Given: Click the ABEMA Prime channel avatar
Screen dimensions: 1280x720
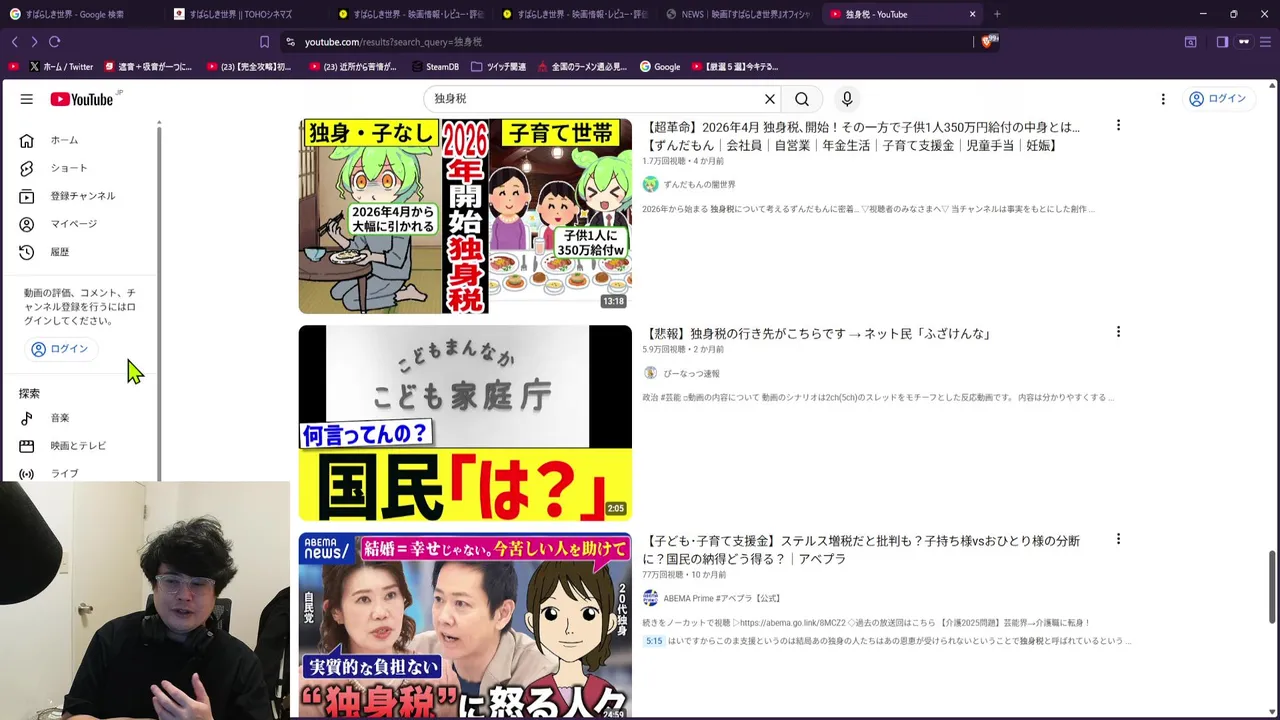Looking at the screenshot, I should [x=650, y=598].
